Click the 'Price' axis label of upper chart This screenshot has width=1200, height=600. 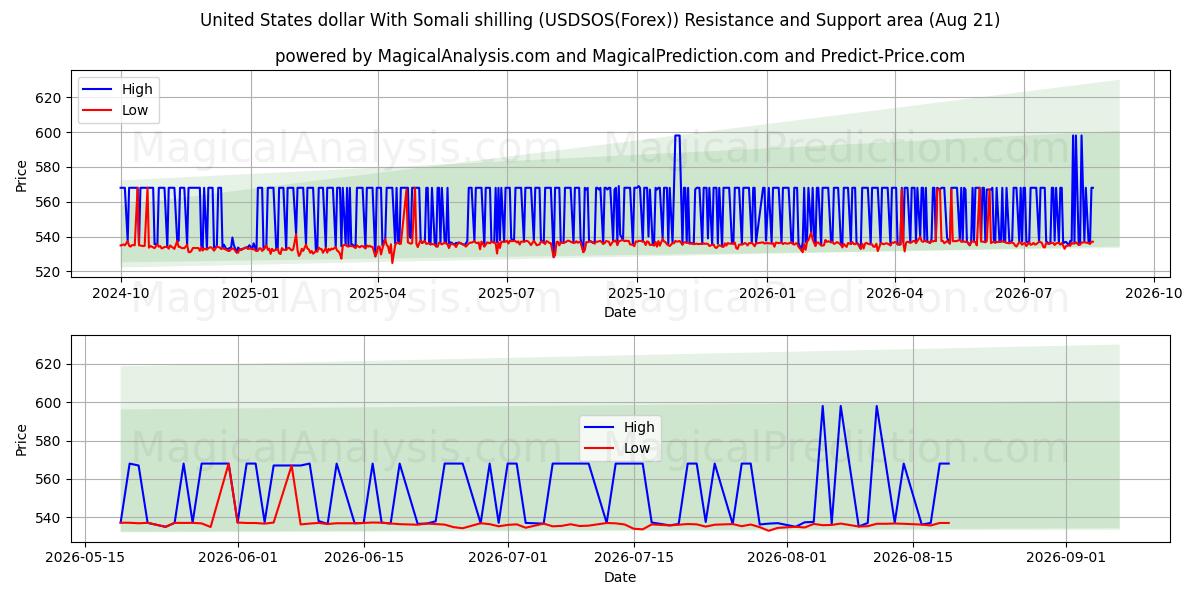tap(22, 176)
